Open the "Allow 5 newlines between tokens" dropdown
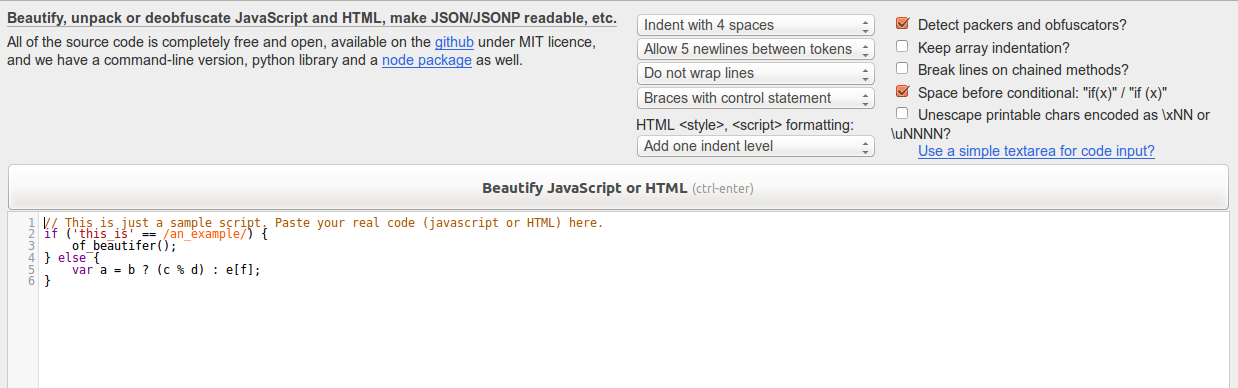Viewport: 1238px width, 388px height. pos(755,49)
